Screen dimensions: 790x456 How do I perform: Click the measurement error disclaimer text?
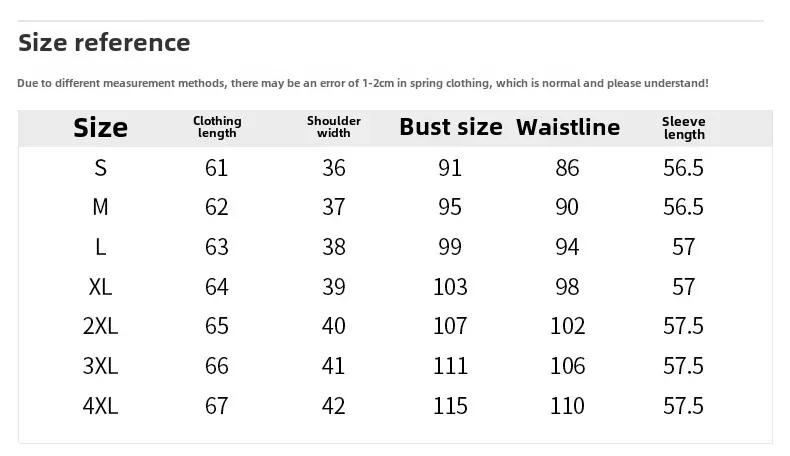pyautogui.click(x=363, y=83)
